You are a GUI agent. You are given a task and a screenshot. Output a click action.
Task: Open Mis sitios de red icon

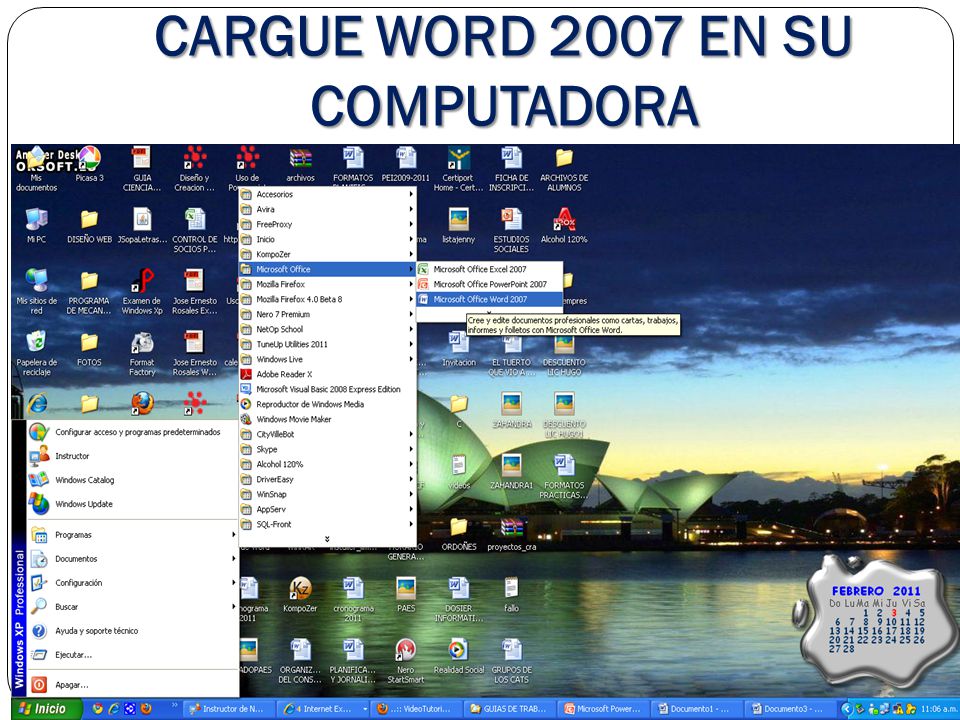[x=37, y=291]
